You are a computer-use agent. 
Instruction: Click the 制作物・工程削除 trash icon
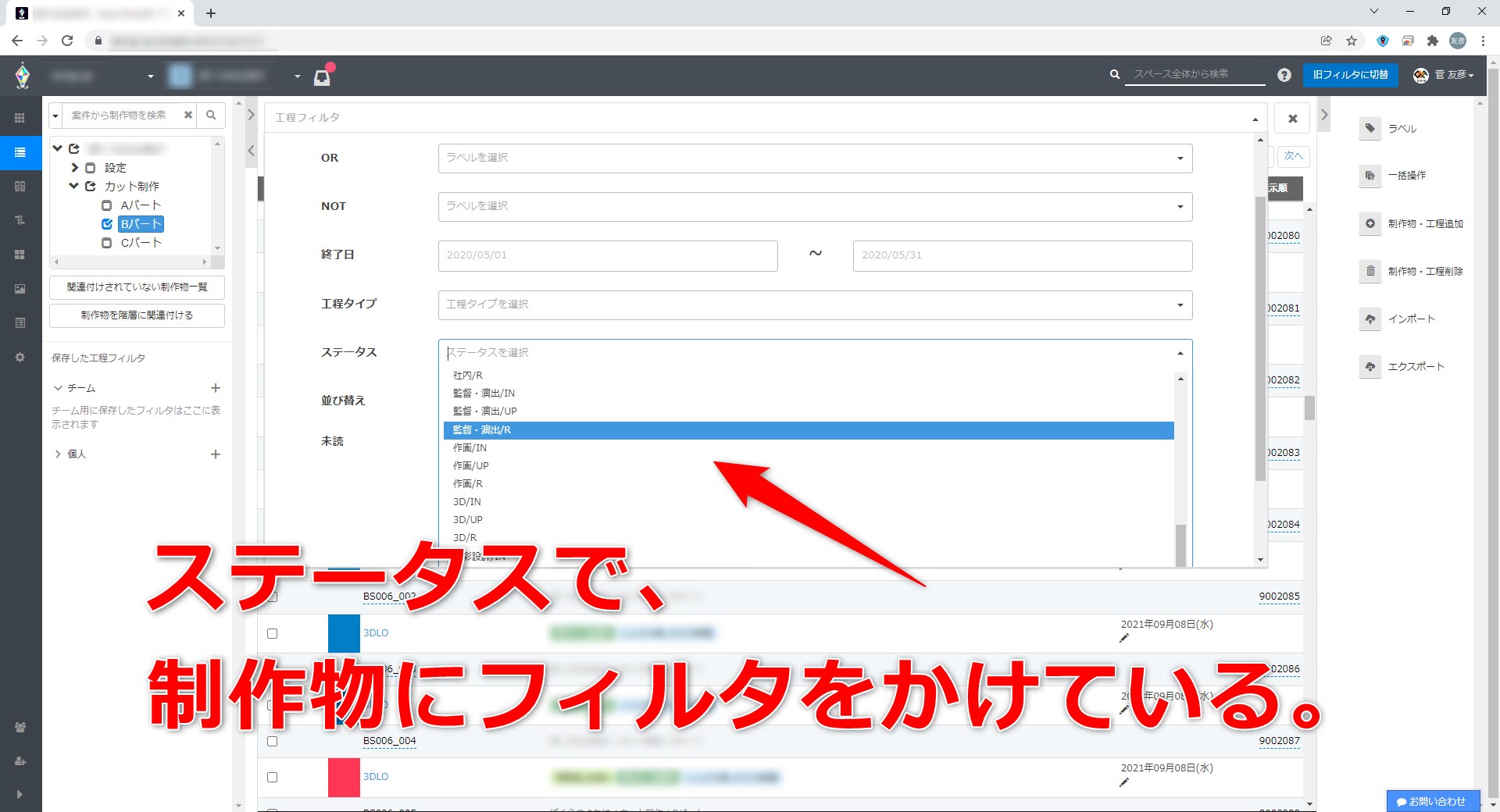(x=1370, y=272)
